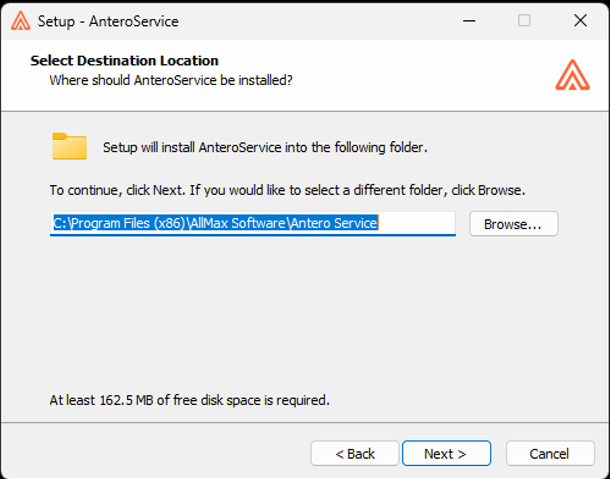610x479 pixels.
Task: Click the 'Setup - AnteroService' window title text
Action: tap(108, 20)
